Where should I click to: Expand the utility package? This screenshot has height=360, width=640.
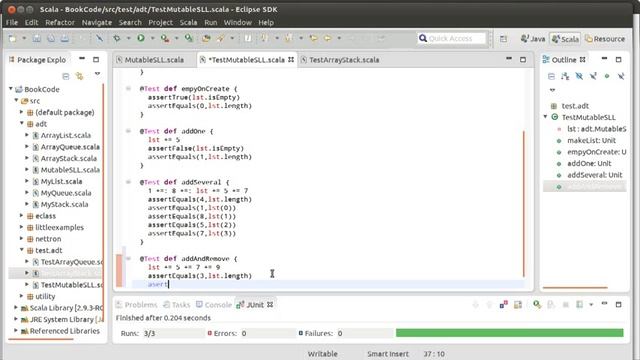(x=22, y=296)
